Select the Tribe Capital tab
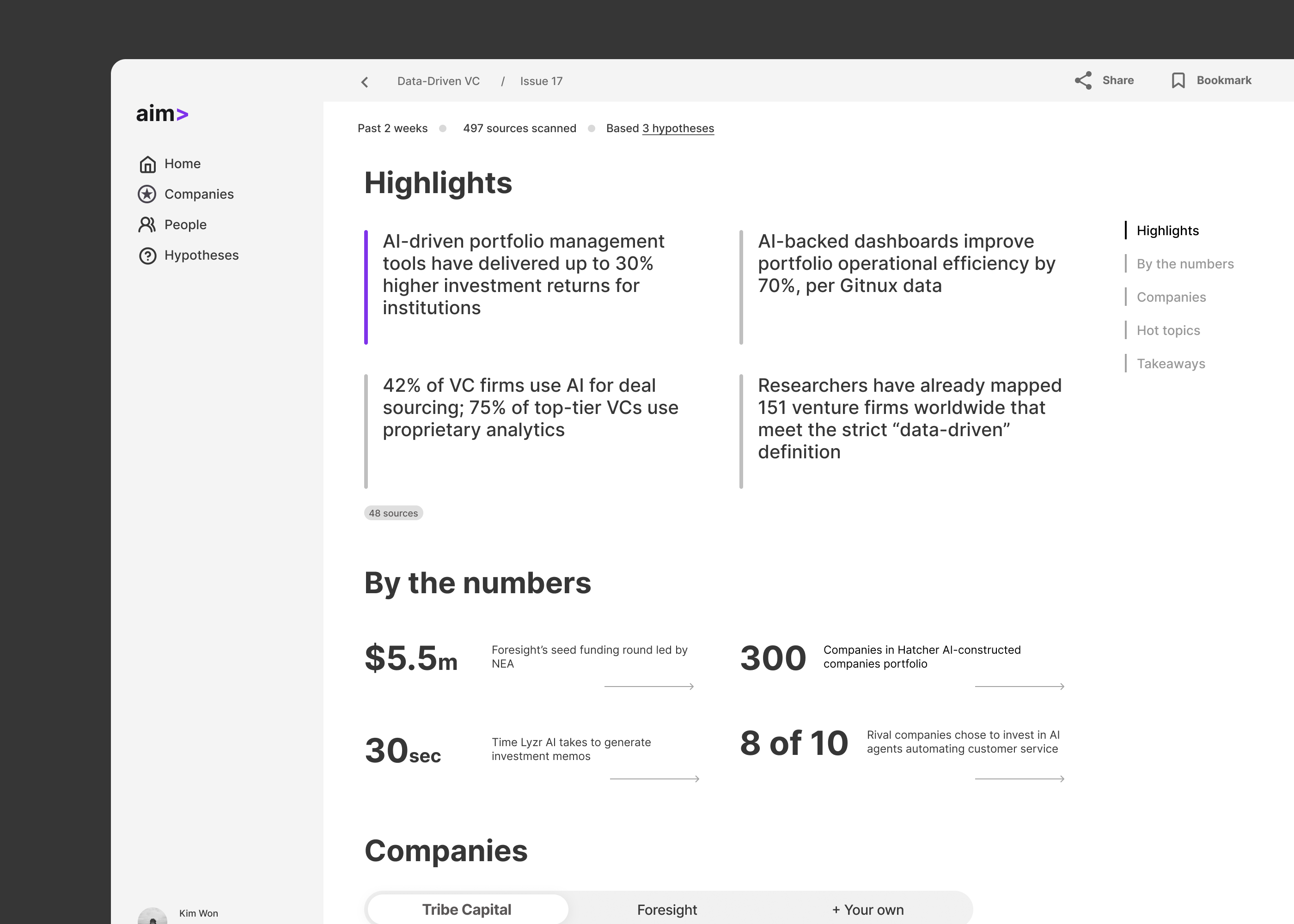The width and height of the screenshot is (1294, 924). [x=467, y=909]
